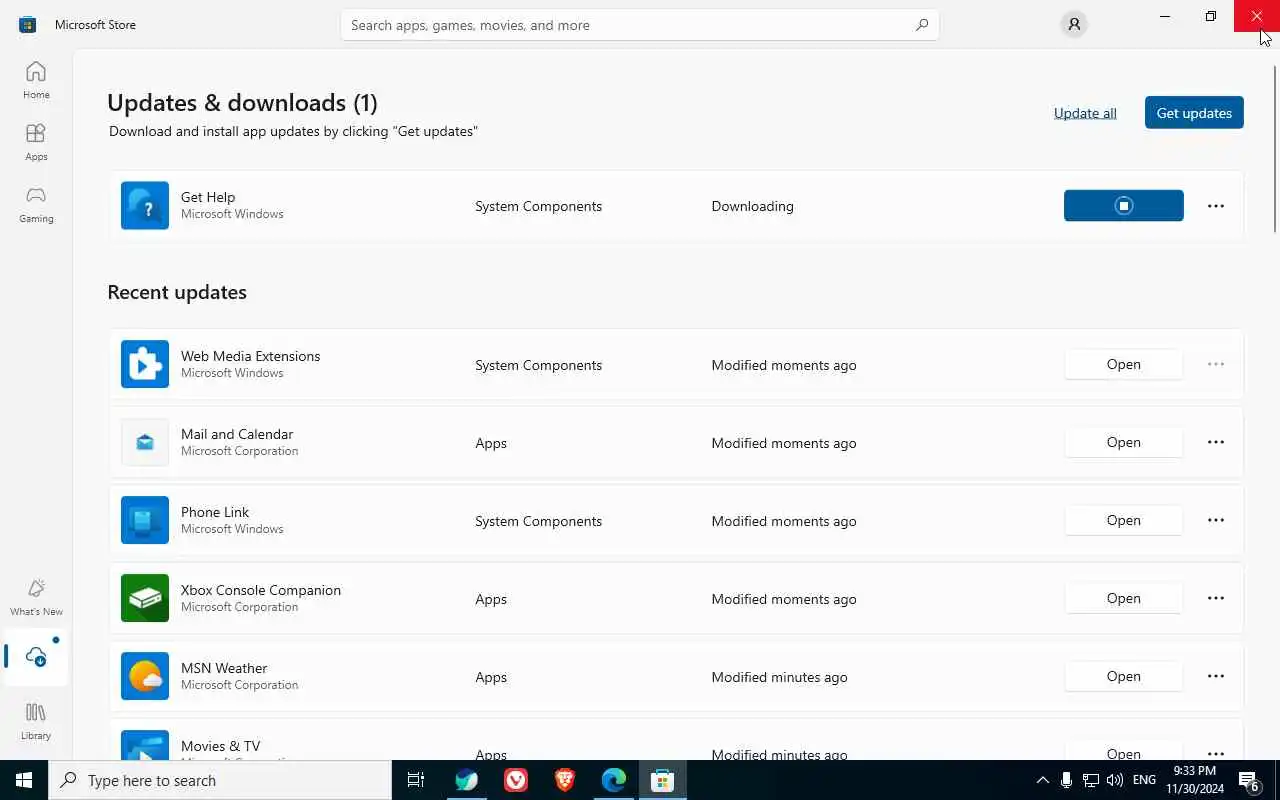
Task: Open more options for Movies & TV
Action: [1216, 753]
